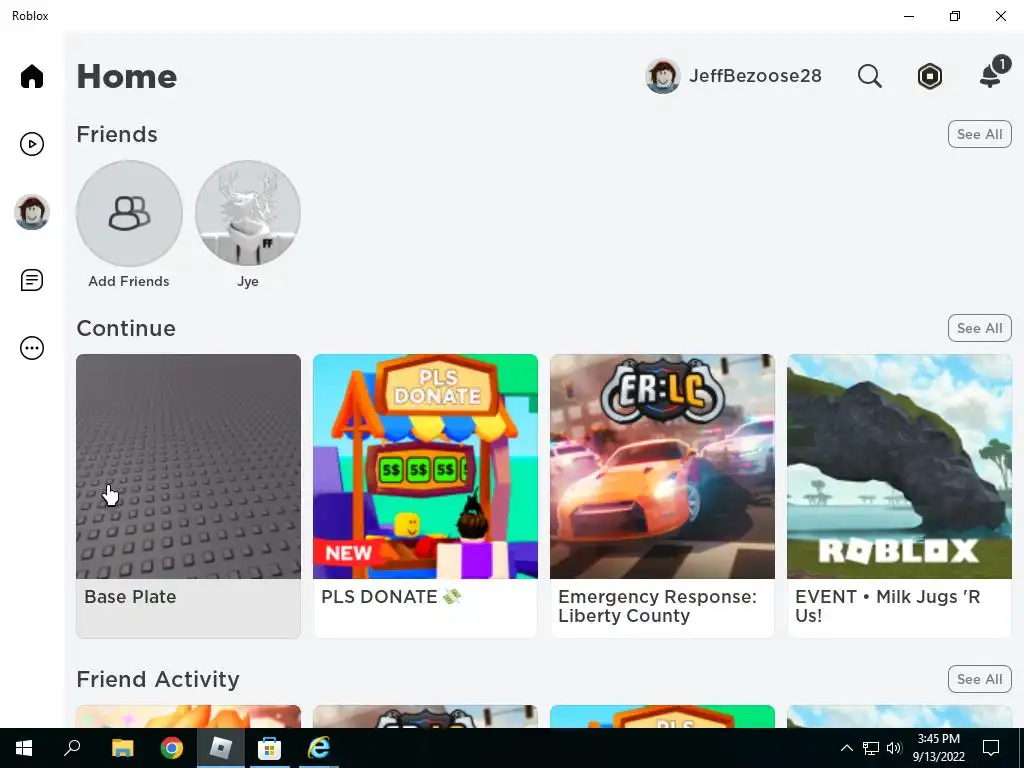Launch Google Chrome from taskbar
The width and height of the screenshot is (1024, 768).
172,748
